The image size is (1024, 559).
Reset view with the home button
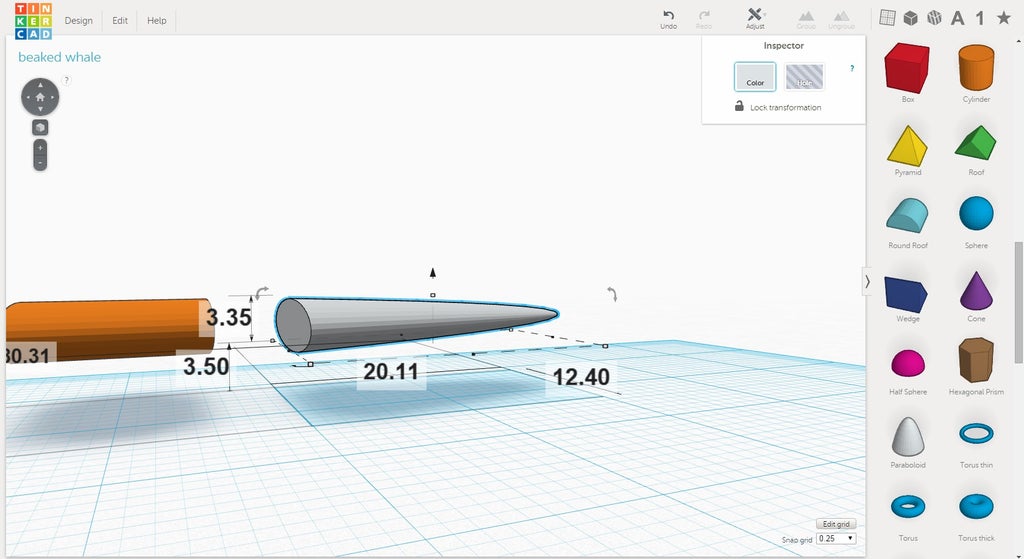(40, 97)
